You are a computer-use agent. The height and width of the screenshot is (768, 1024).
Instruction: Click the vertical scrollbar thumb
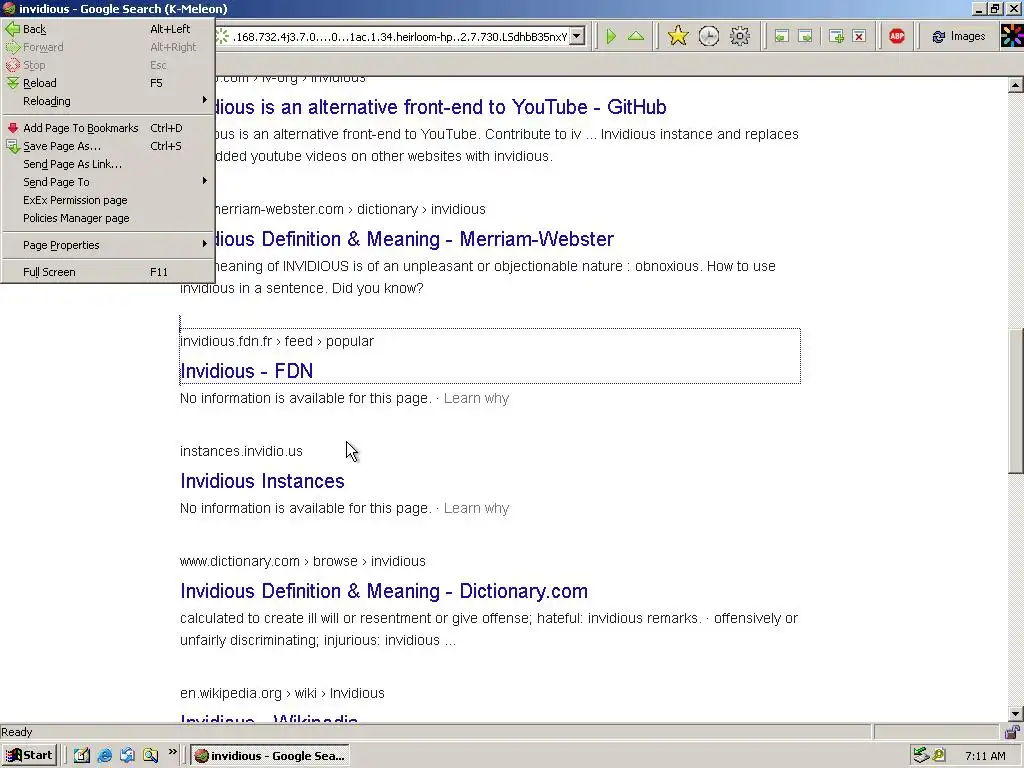tap(1016, 400)
